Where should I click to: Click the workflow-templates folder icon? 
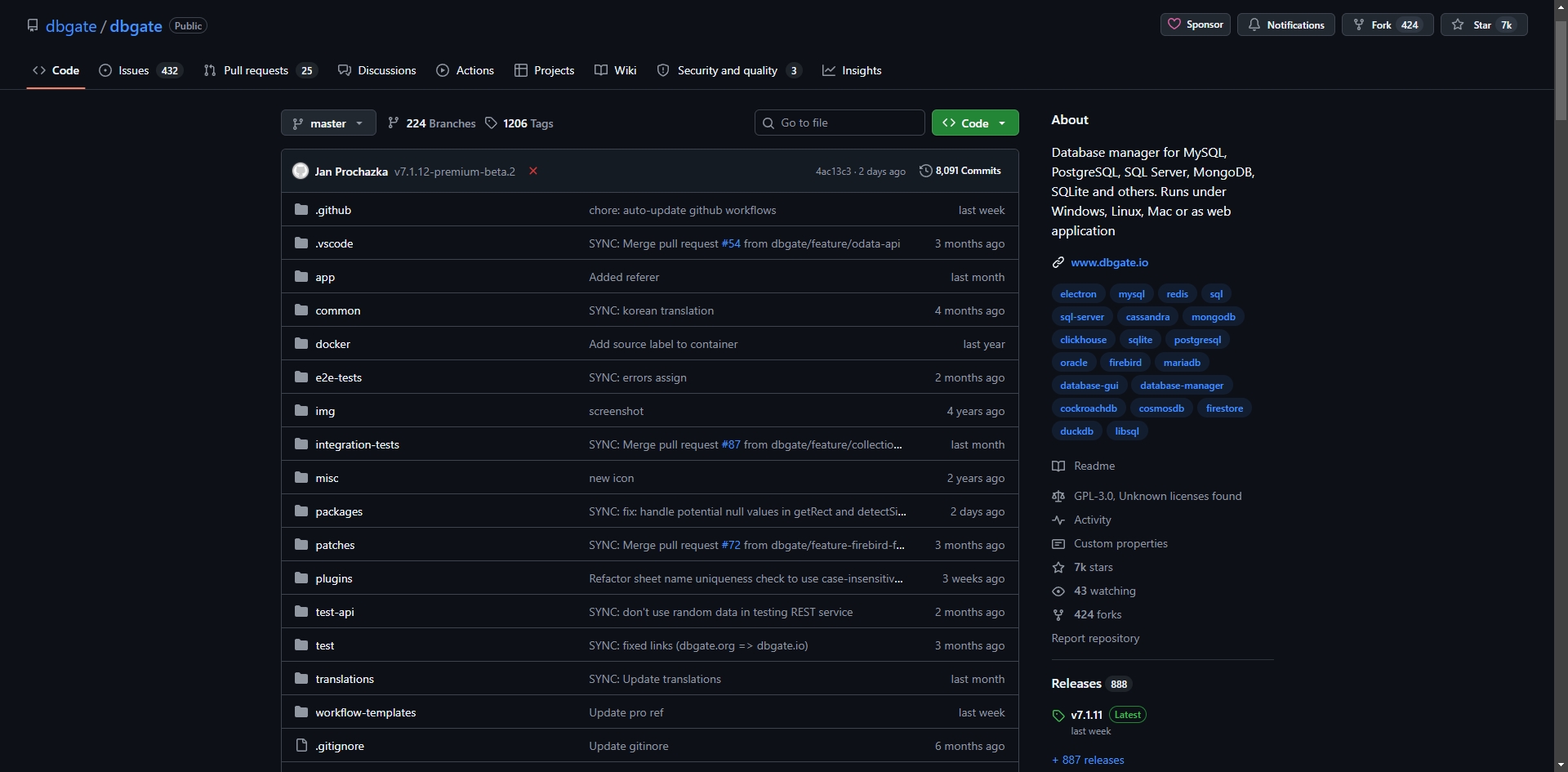(301, 712)
